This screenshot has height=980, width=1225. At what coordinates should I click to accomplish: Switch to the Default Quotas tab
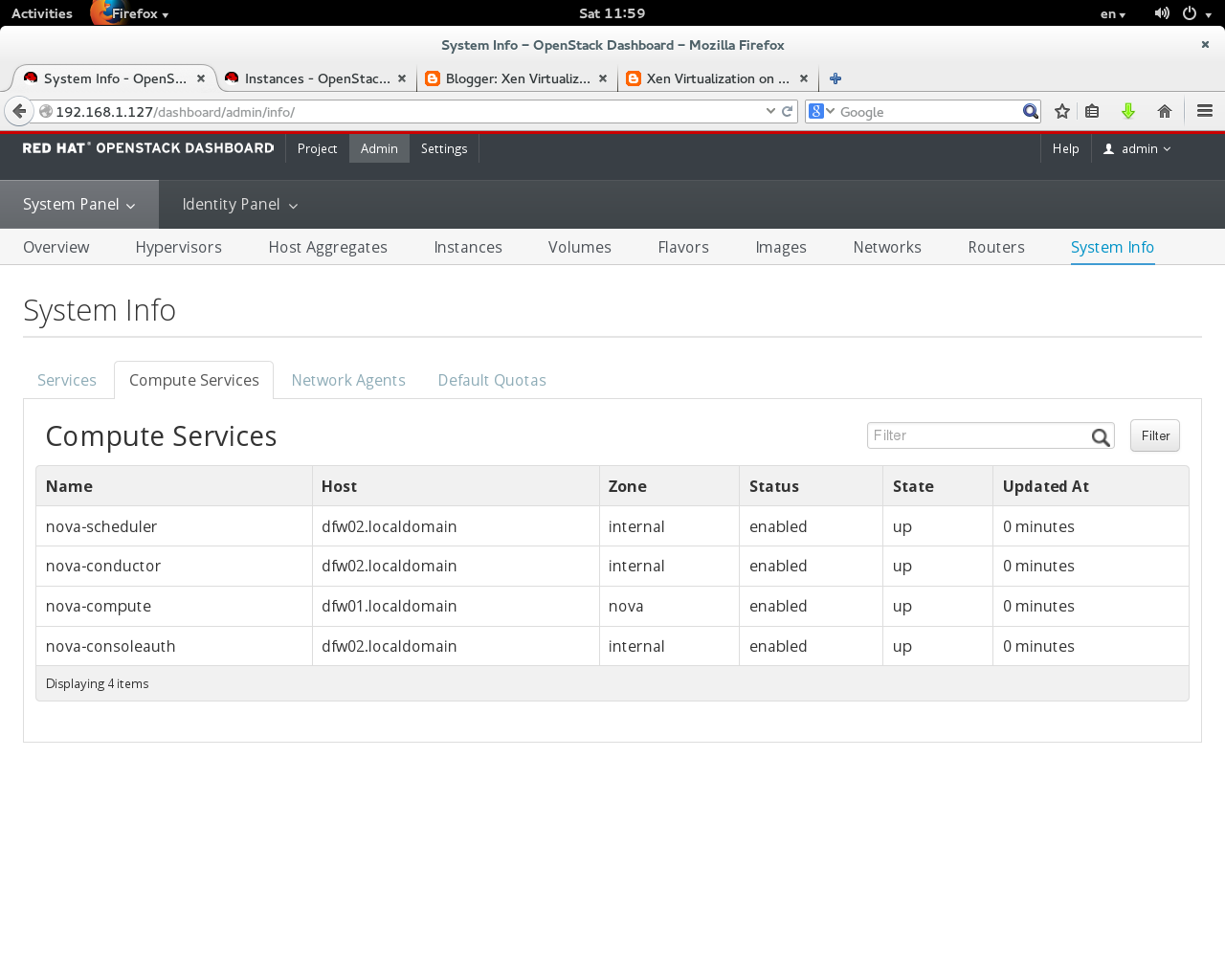click(x=492, y=380)
